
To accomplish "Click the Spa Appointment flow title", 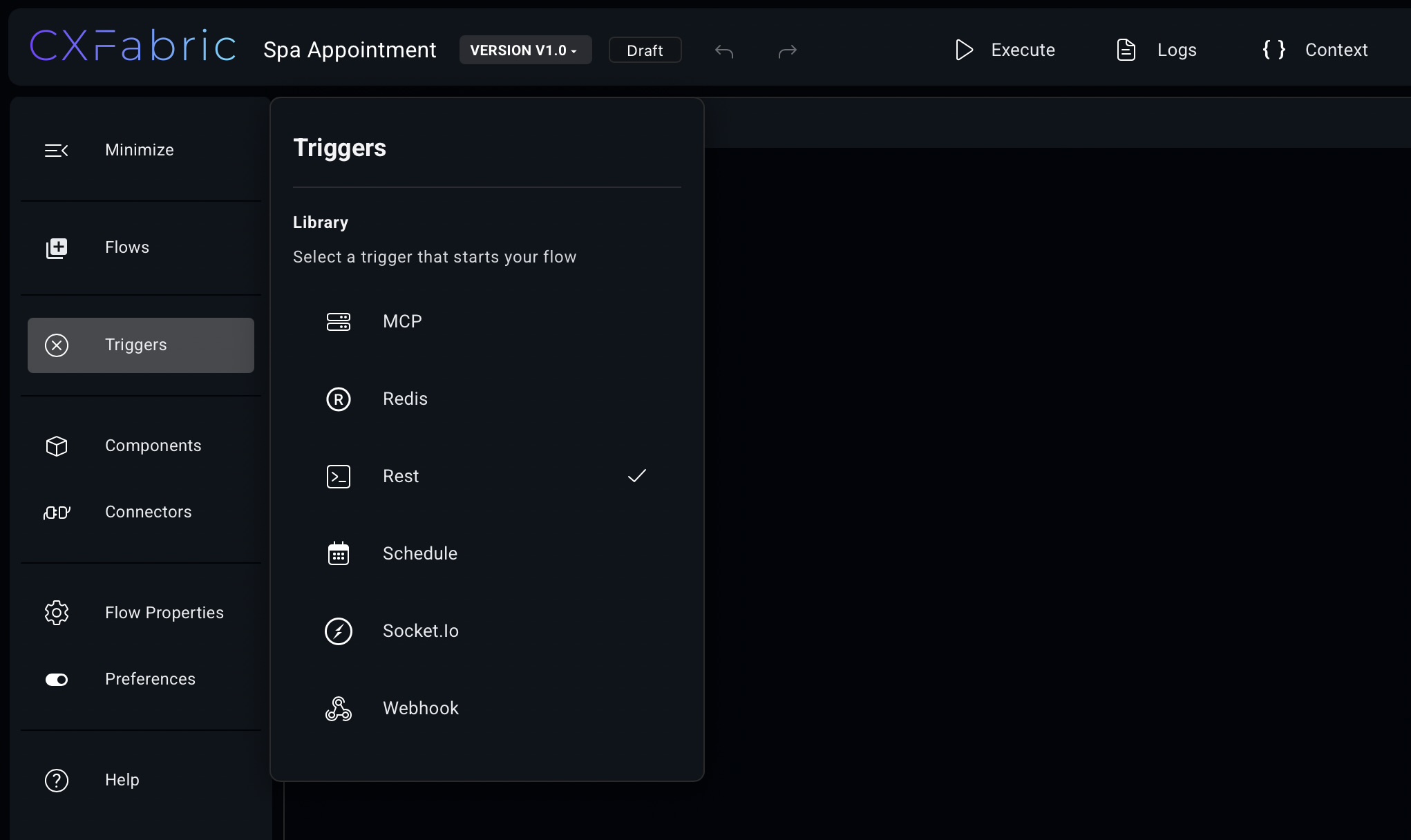I will coord(350,50).
